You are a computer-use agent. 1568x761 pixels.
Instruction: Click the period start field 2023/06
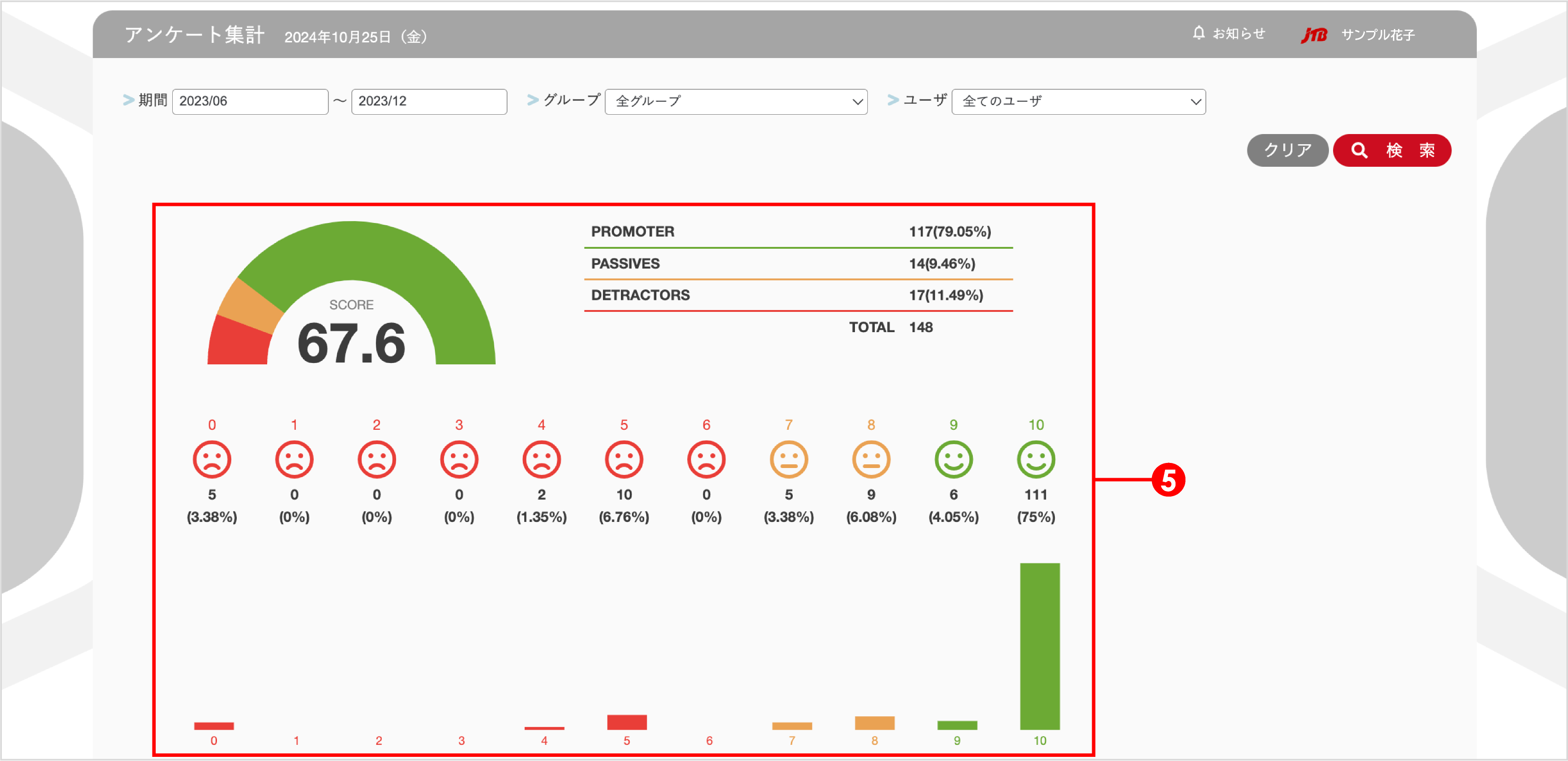tap(250, 102)
